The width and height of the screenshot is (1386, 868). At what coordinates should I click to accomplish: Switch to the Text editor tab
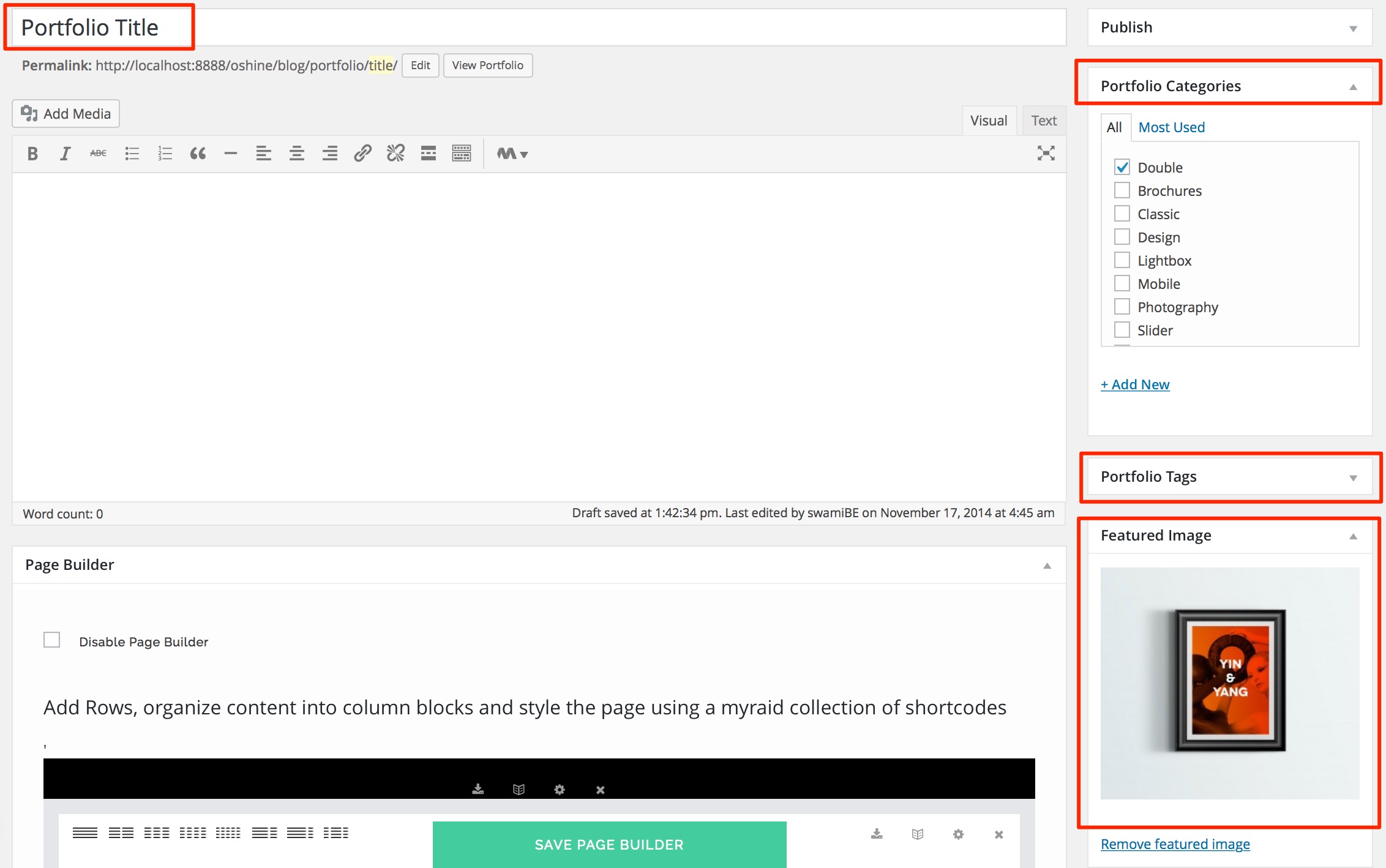click(1043, 121)
